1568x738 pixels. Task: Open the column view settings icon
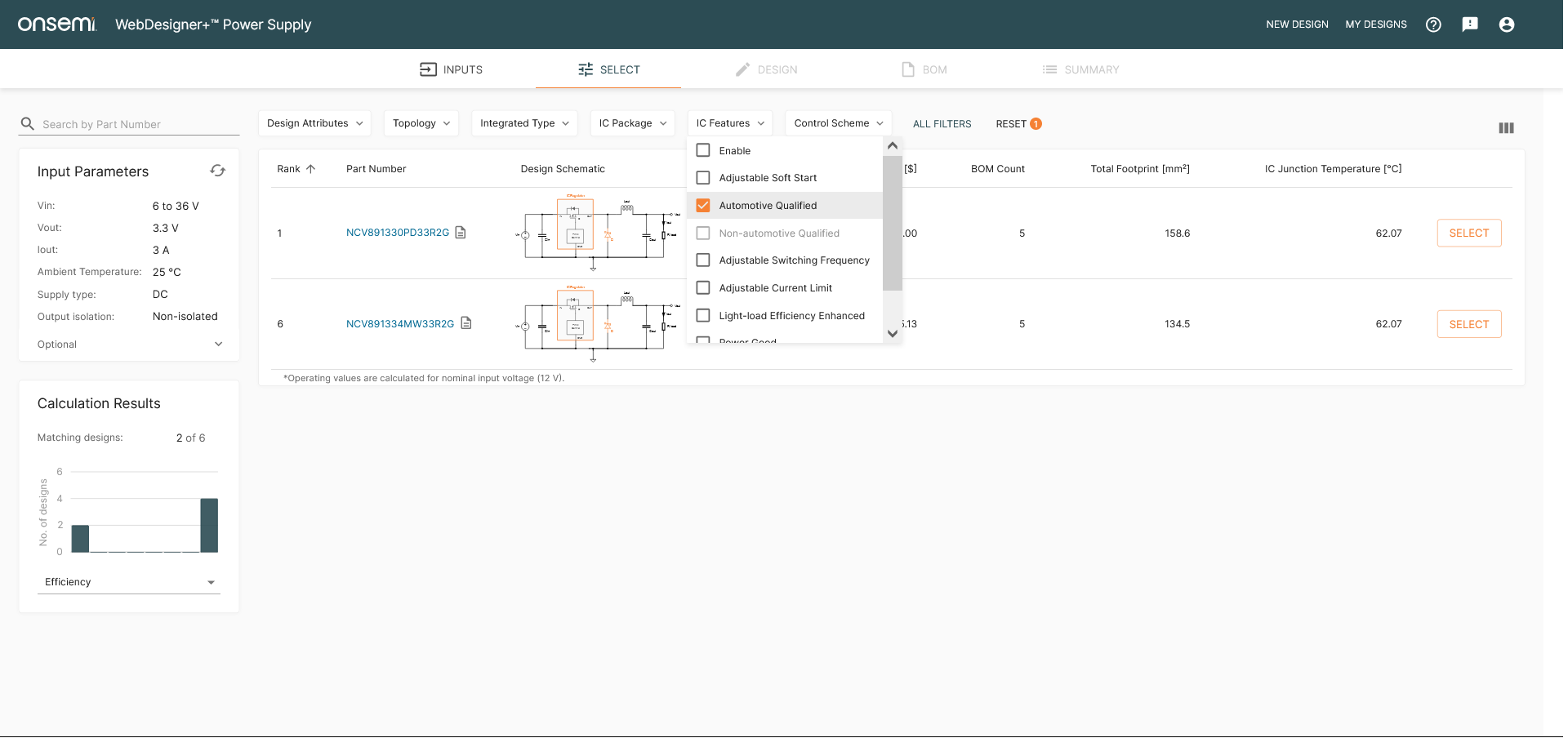click(1506, 128)
